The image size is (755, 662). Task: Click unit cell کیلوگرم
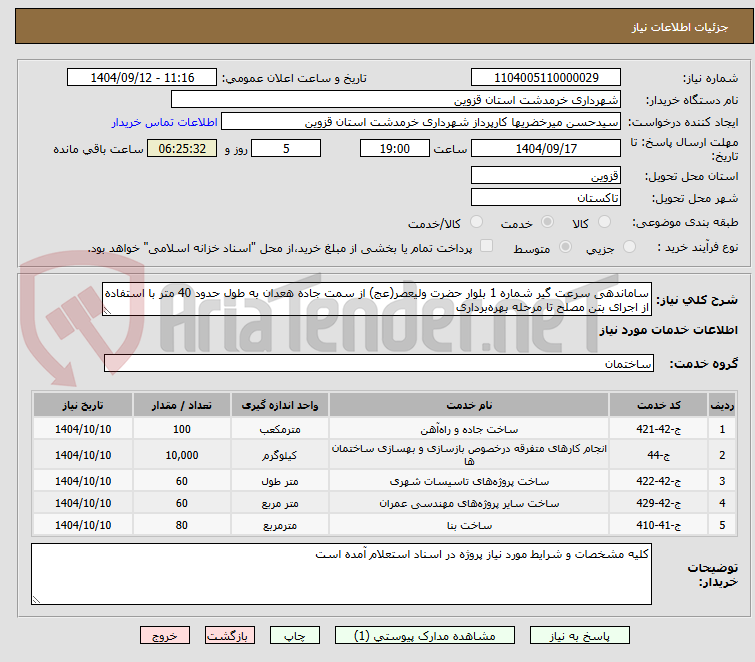tap(280, 455)
